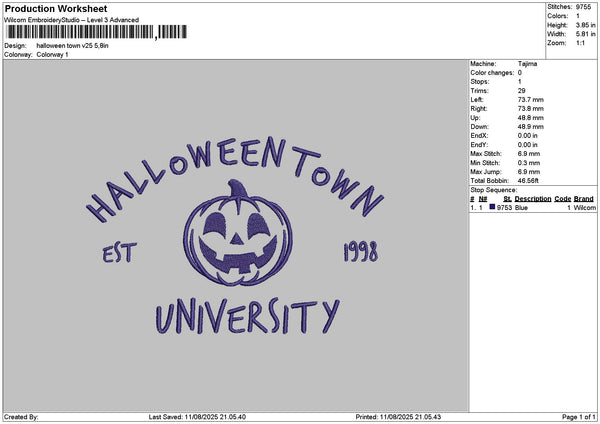Select the Height value 3.85 in
Screen dimensions: 600x424
click(585, 25)
